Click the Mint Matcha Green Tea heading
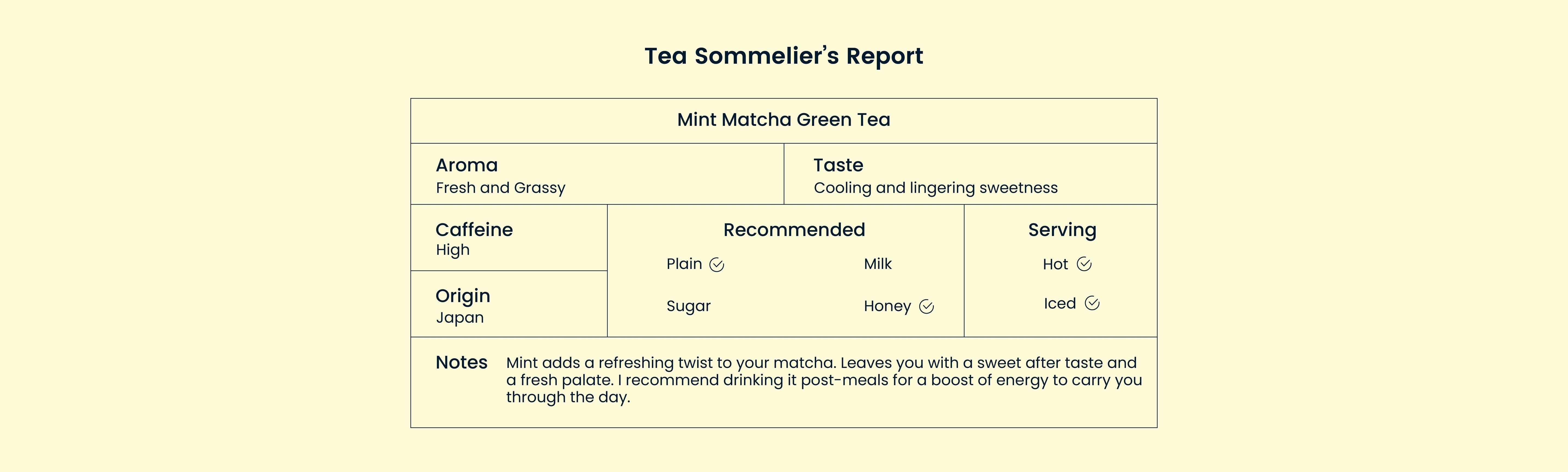This screenshot has height=472, width=1568. (x=783, y=120)
